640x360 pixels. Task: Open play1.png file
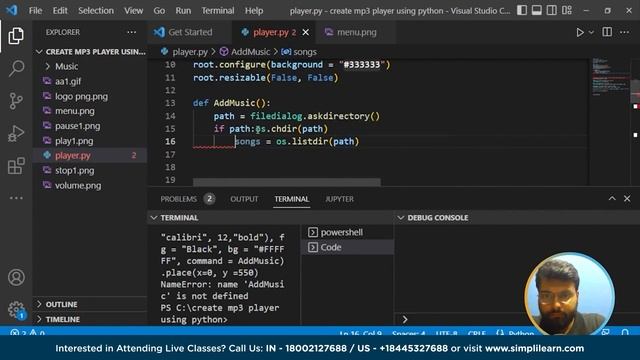90,141
